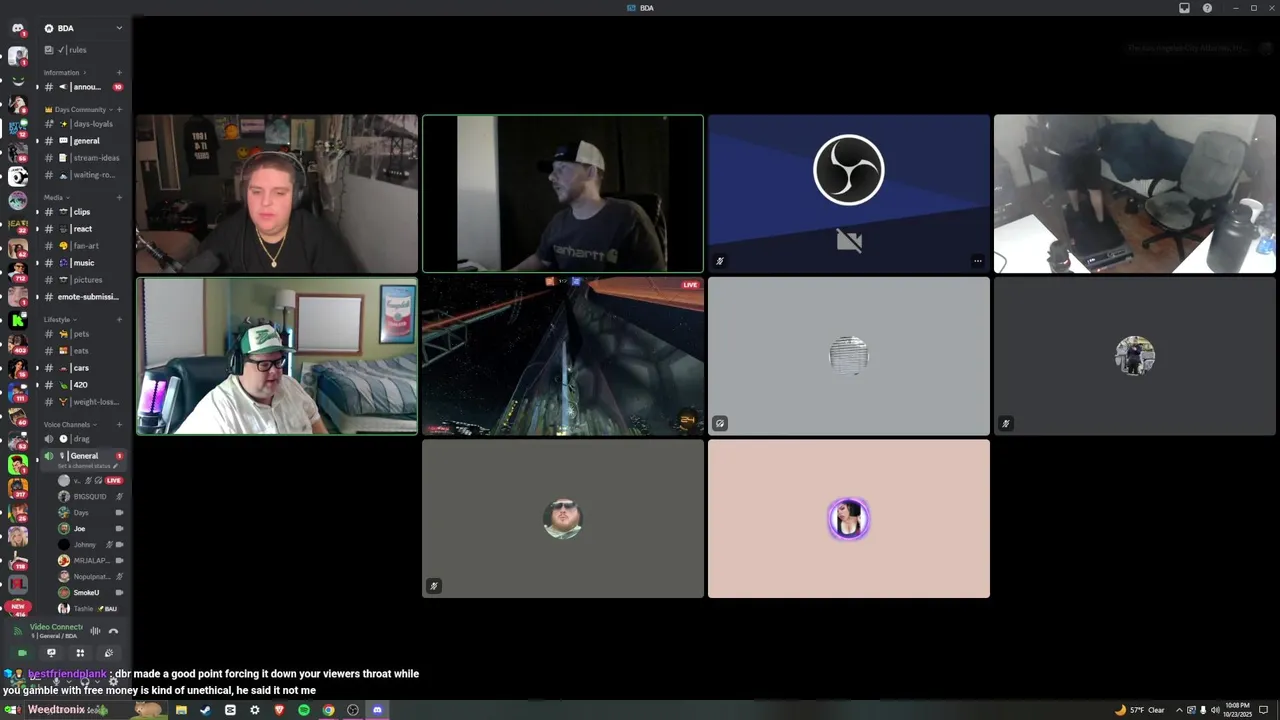Screen dimensions: 1280x720
Task: Focus the OBS logo video tile
Action: (x=849, y=194)
